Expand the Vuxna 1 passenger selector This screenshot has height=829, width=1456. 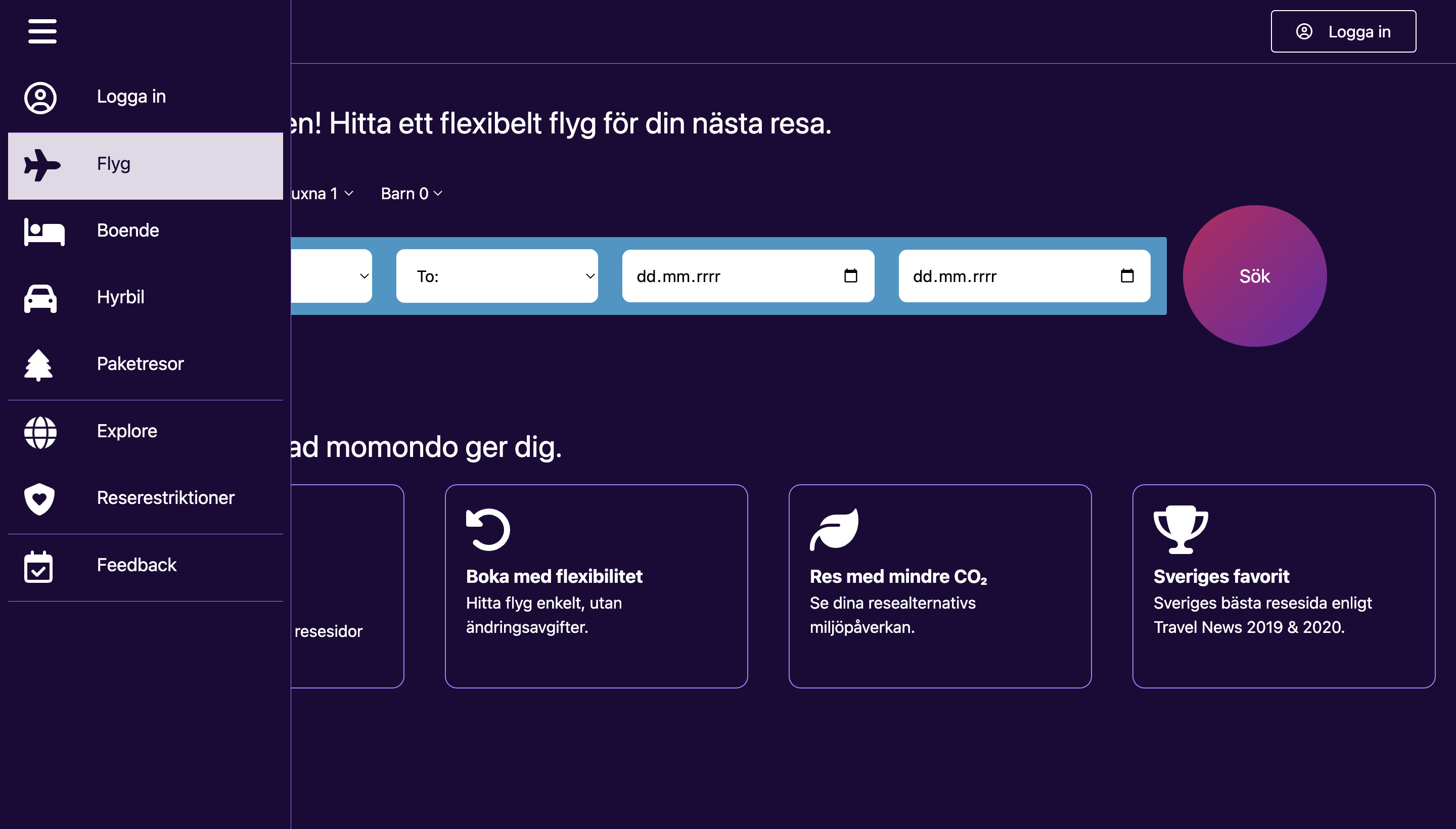(x=319, y=193)
